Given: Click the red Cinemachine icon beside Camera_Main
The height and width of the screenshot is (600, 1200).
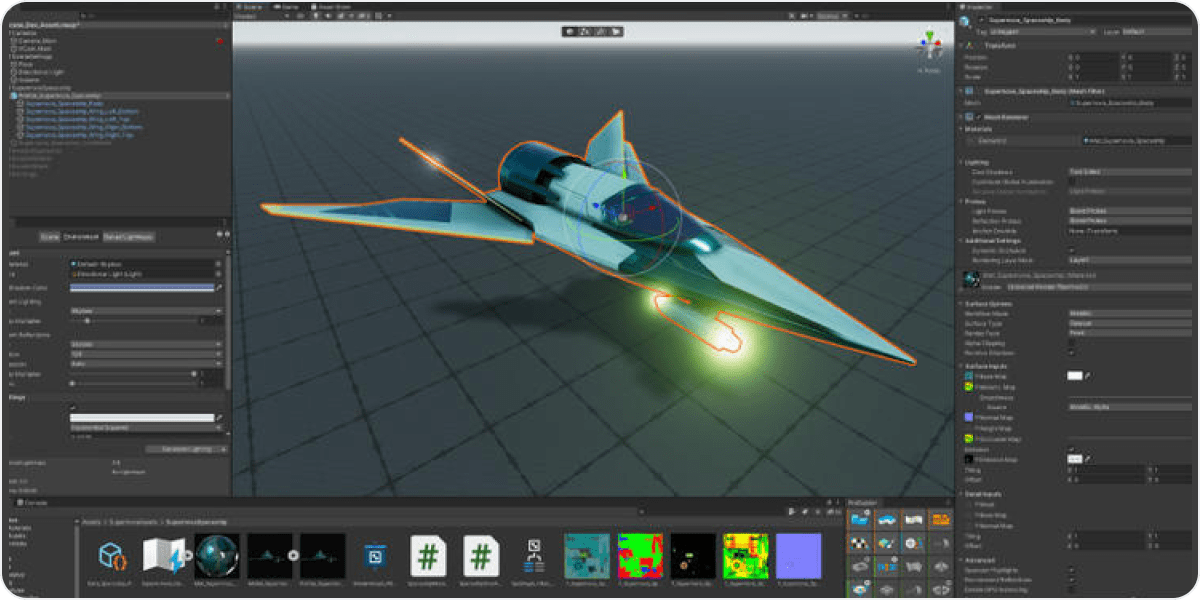Looking at the screenshot, I should [219, 41].
